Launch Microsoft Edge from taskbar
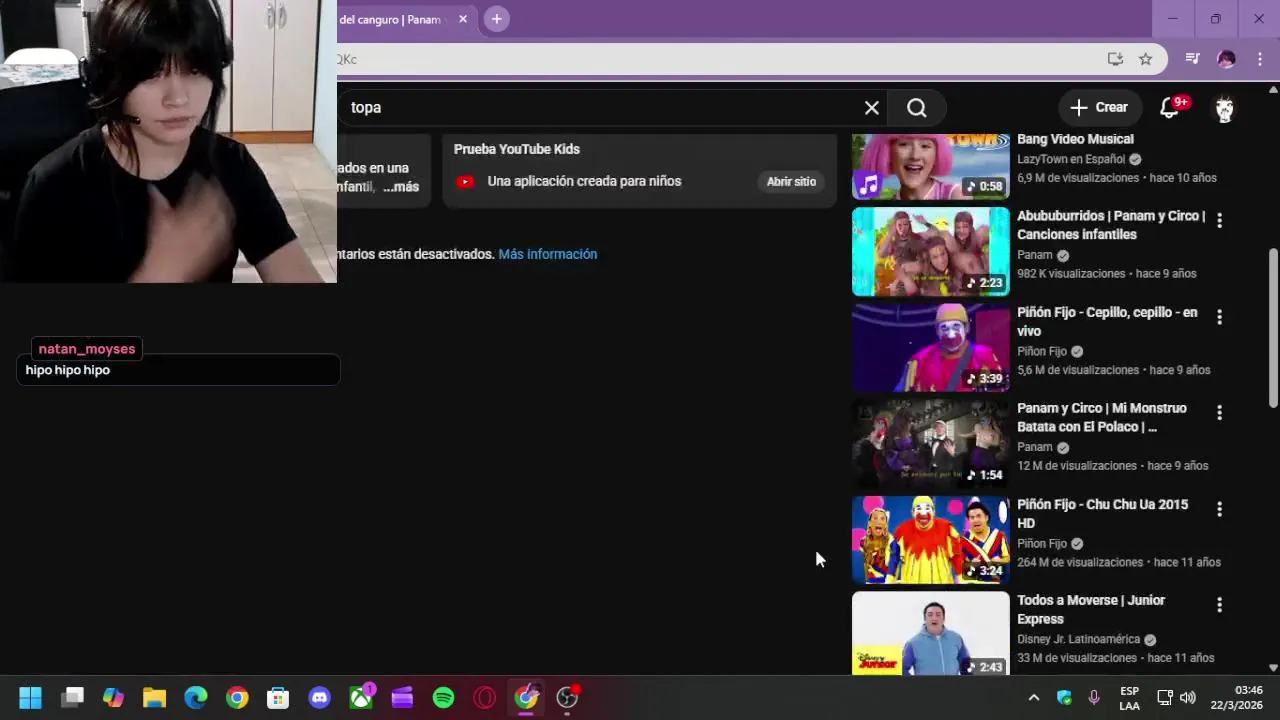The width and height of the screenshot is (1280, 720). (x=196, y=698)
